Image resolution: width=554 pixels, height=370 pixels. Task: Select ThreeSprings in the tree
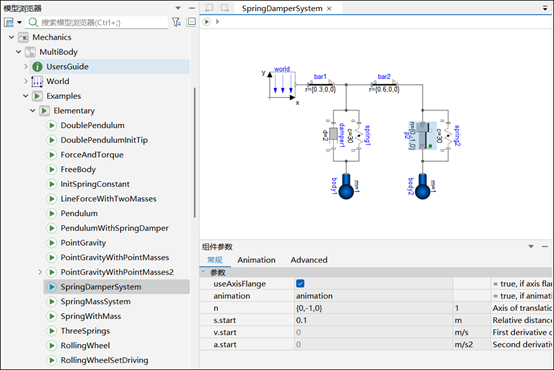pos(85,331)
